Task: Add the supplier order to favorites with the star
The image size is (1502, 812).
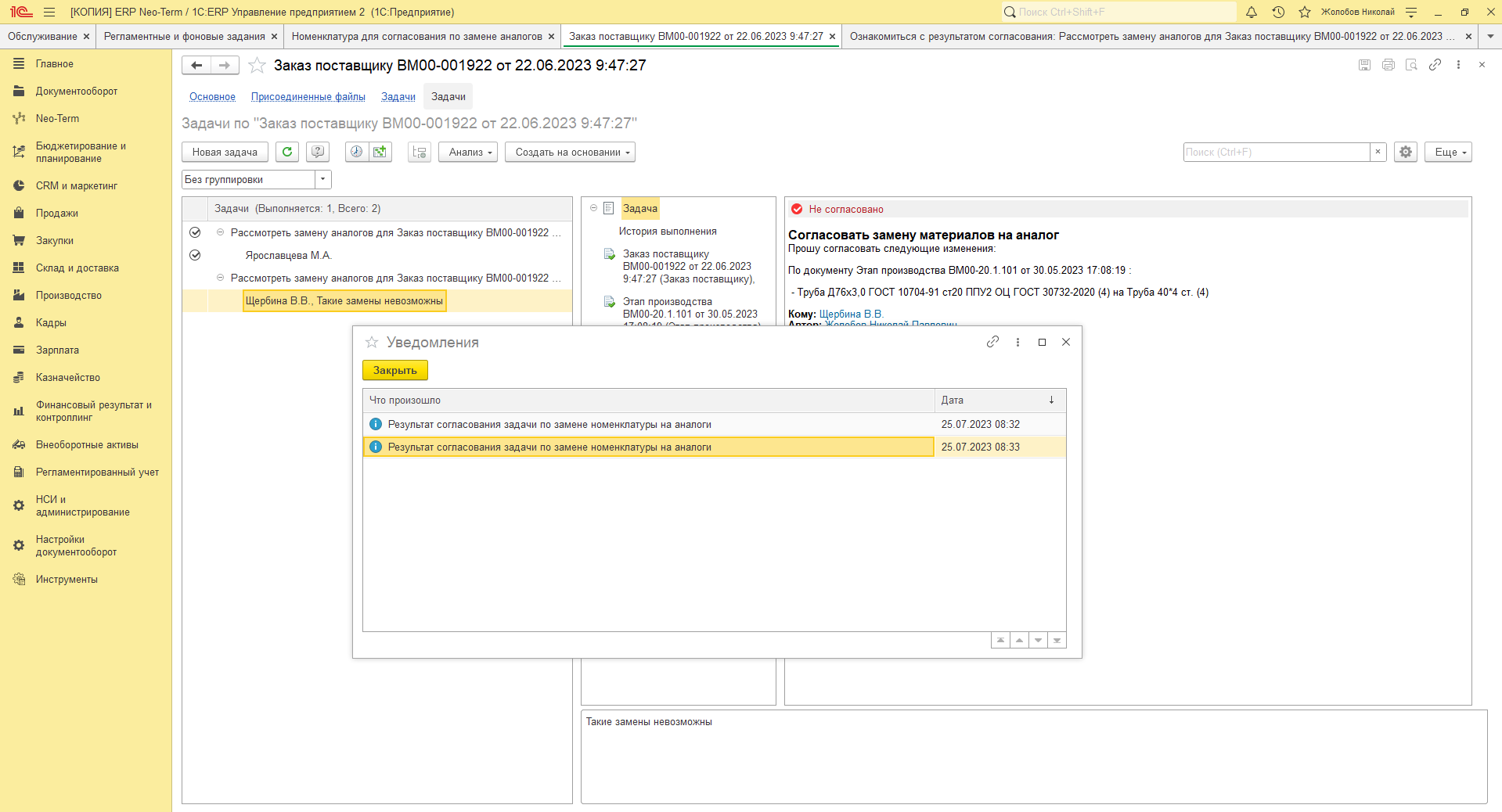Action: pos(257,66)
